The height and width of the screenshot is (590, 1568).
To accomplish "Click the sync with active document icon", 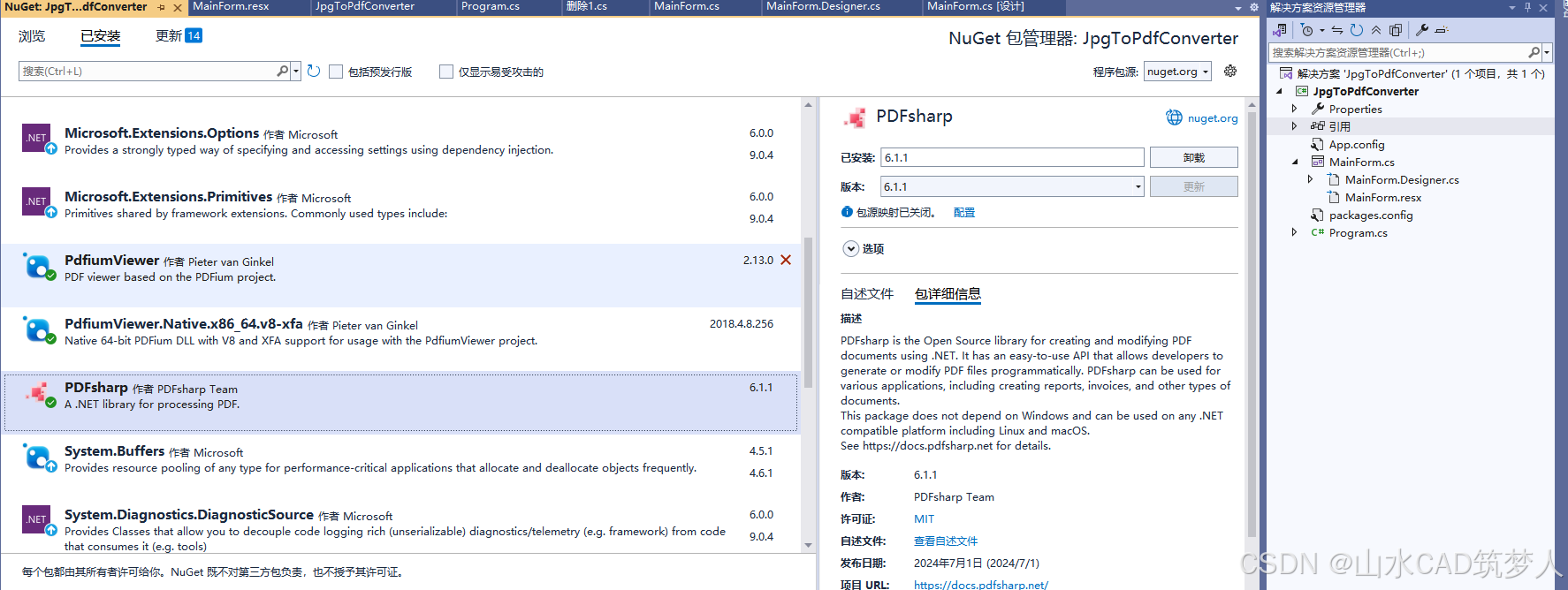I will 1337,30.
